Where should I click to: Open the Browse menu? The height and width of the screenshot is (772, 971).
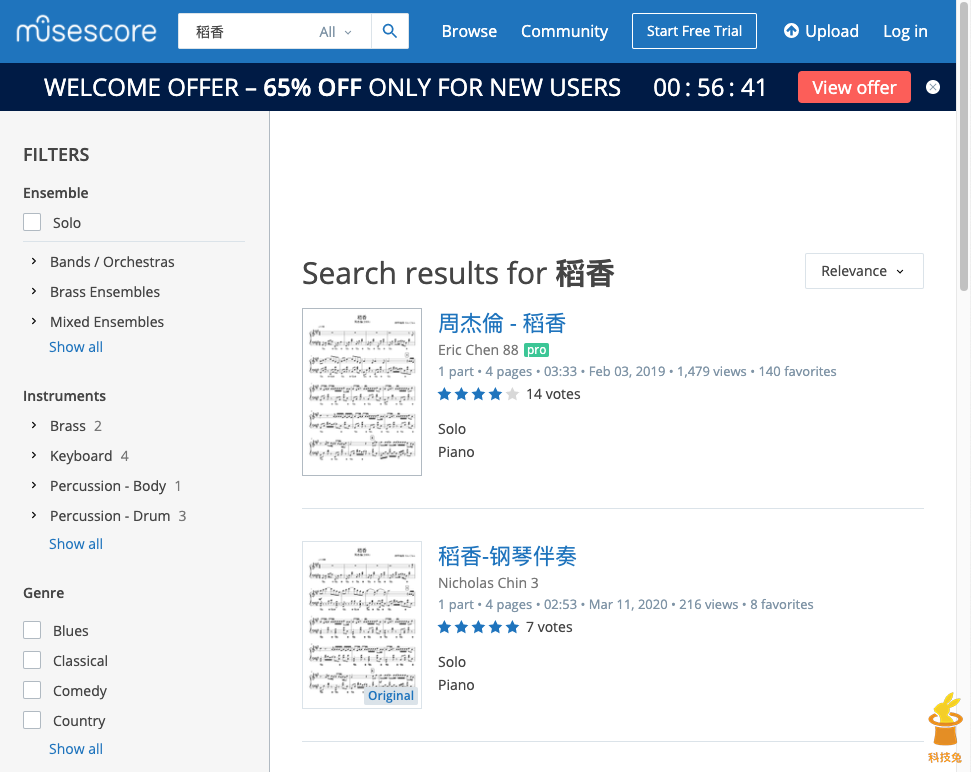[469, 31]
